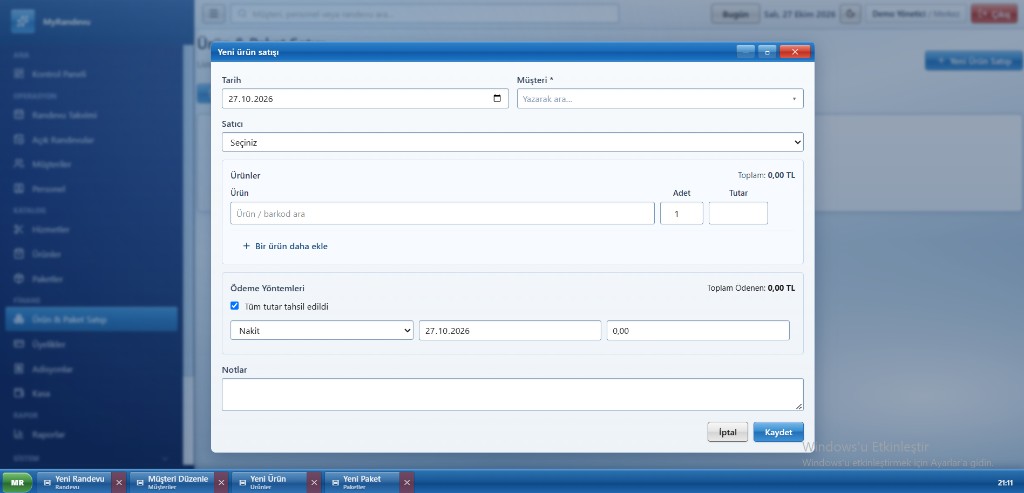Image resolution: width=1024 pixels, height=493 pixels.
Task: Click the green MR start button
Action: point(18,483)
